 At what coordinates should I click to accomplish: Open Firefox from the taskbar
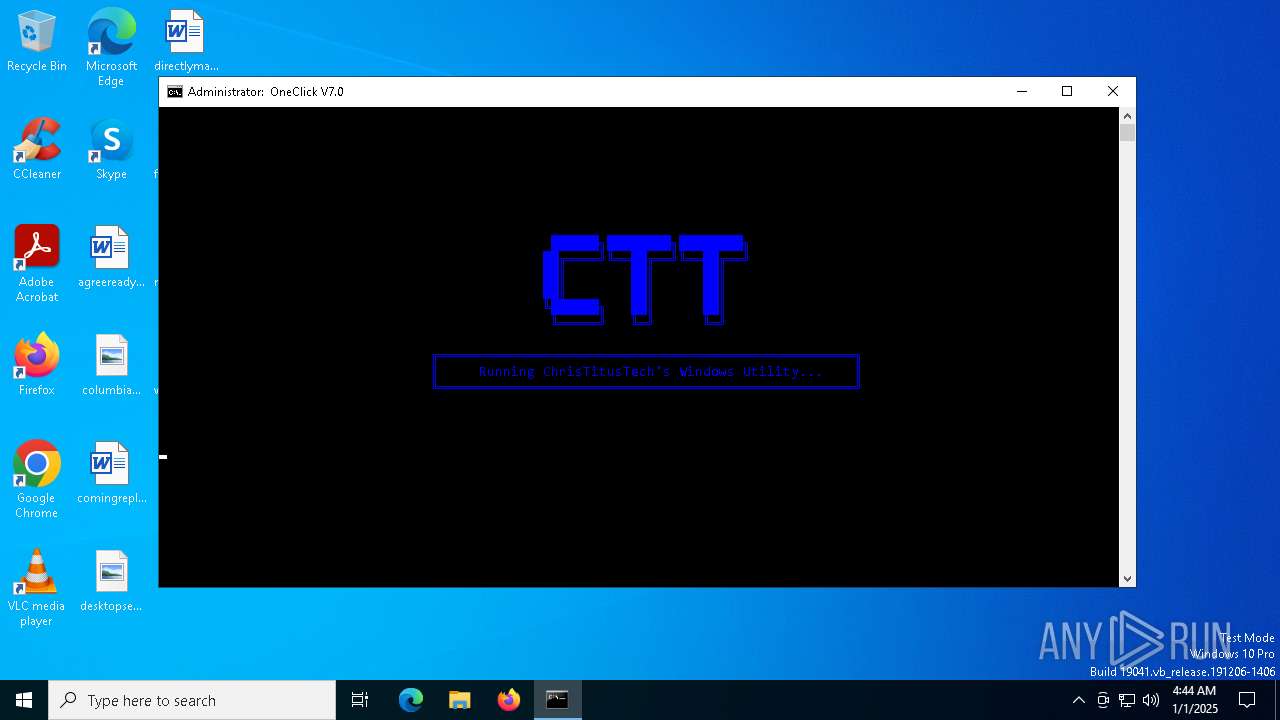coord(508,700)
